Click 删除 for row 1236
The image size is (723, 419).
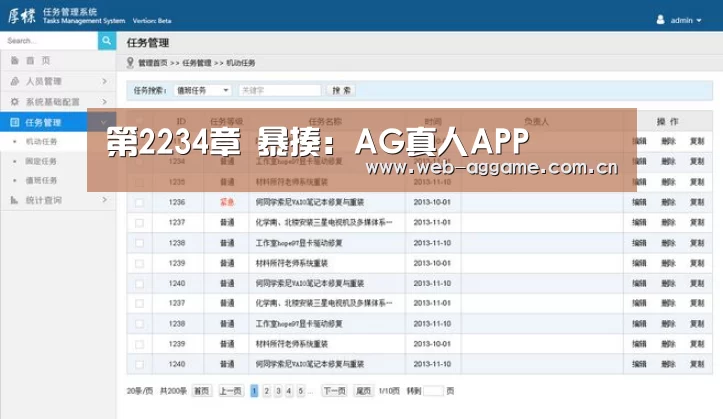(x=668, y=202)
